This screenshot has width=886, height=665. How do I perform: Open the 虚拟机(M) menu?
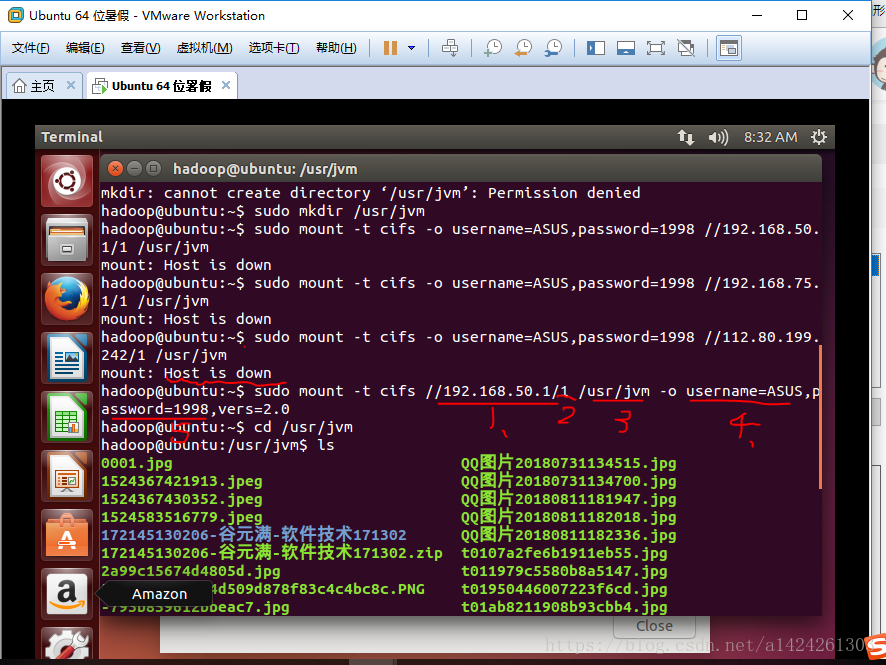tap(204, 48)
